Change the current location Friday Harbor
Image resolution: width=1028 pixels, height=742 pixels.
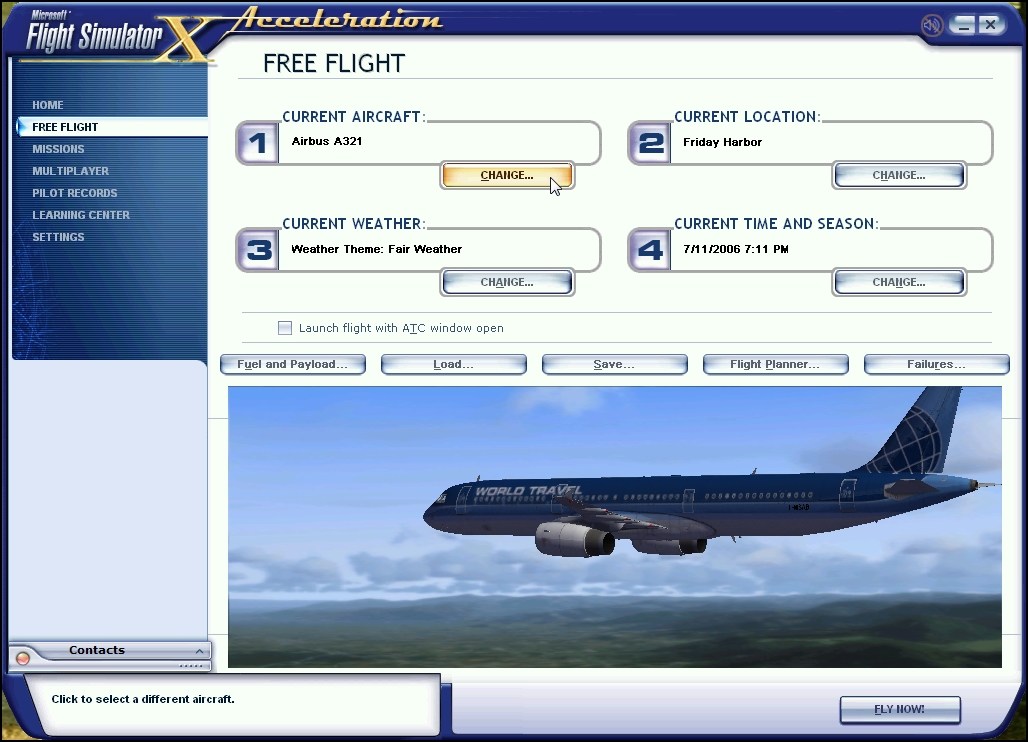click(898, 176)
